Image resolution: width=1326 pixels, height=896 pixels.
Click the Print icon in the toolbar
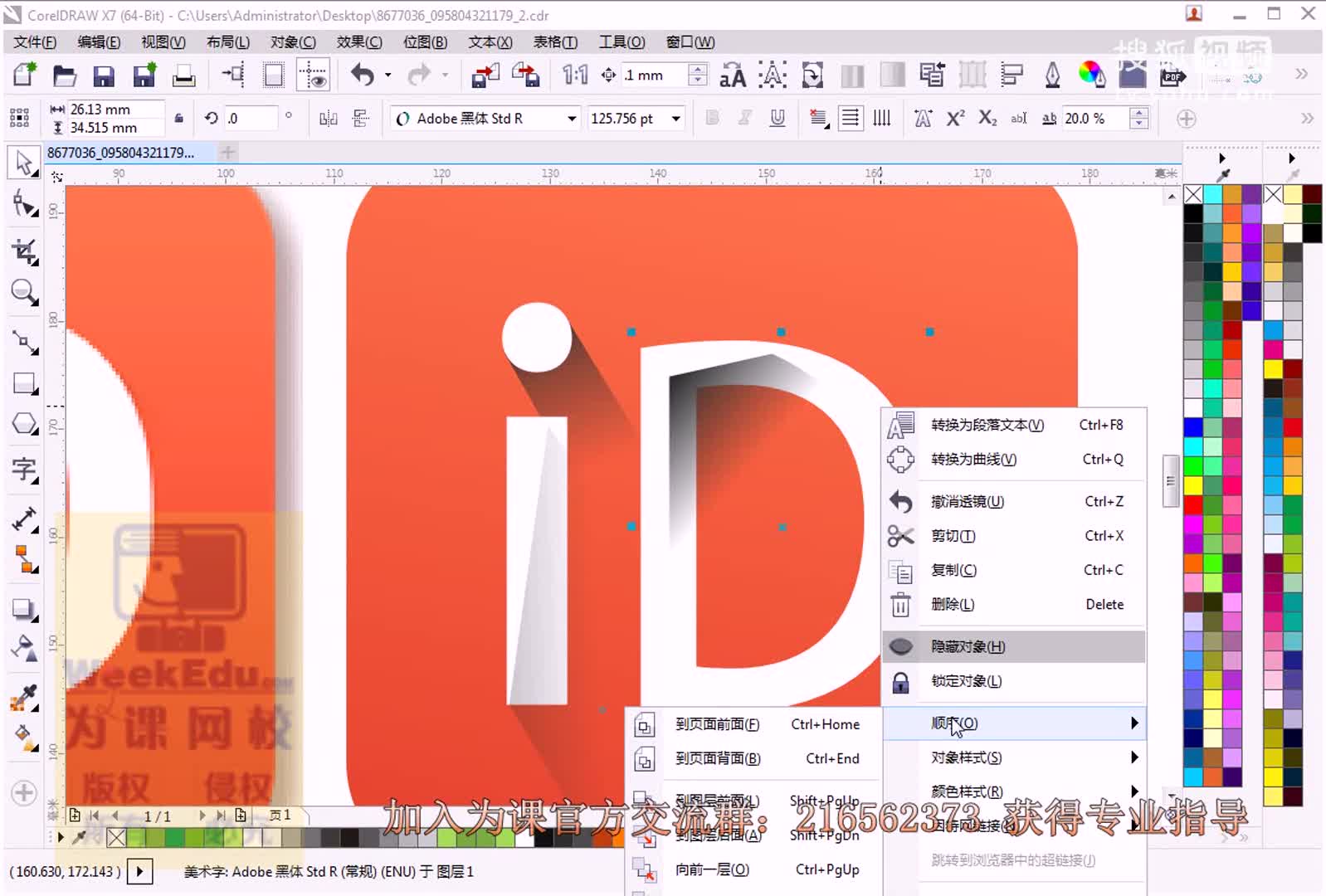point(183,76)
